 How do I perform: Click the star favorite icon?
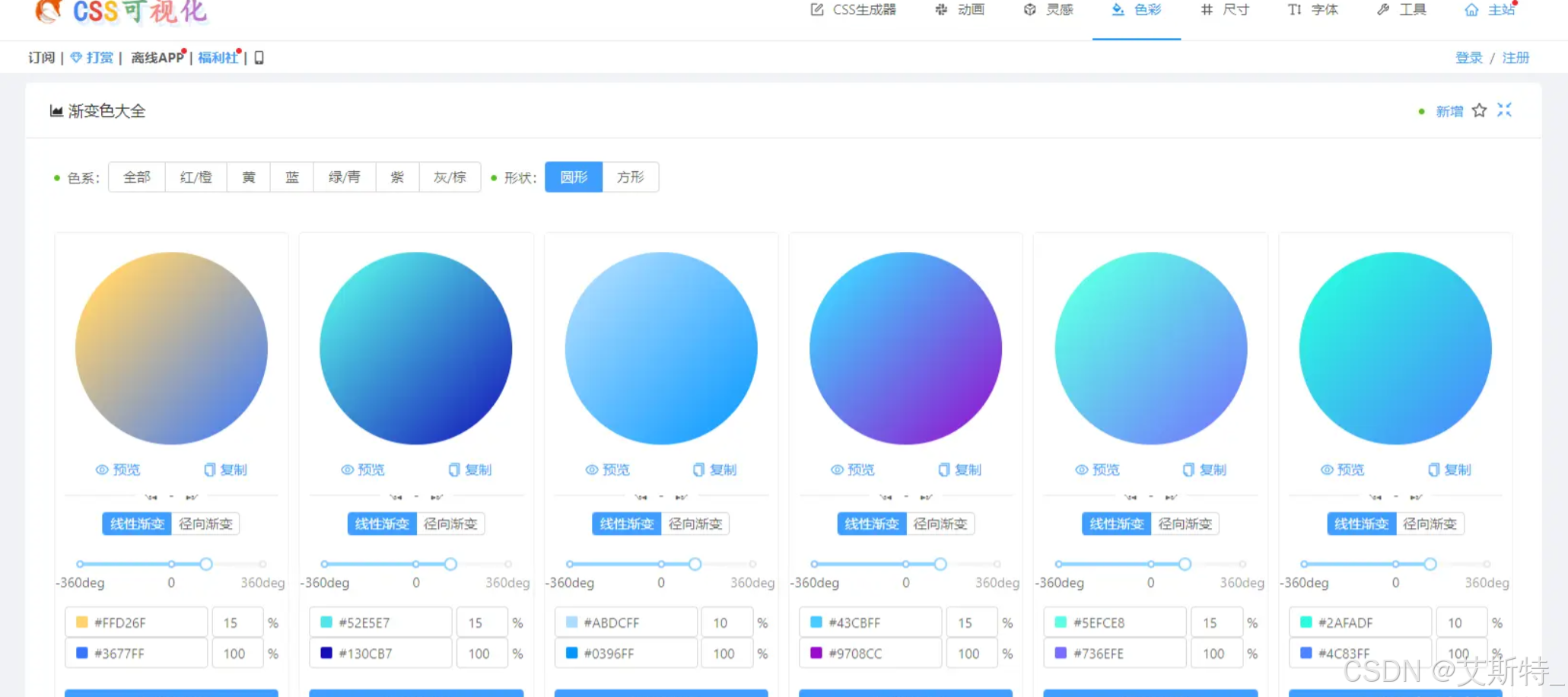click(1479, 110)
